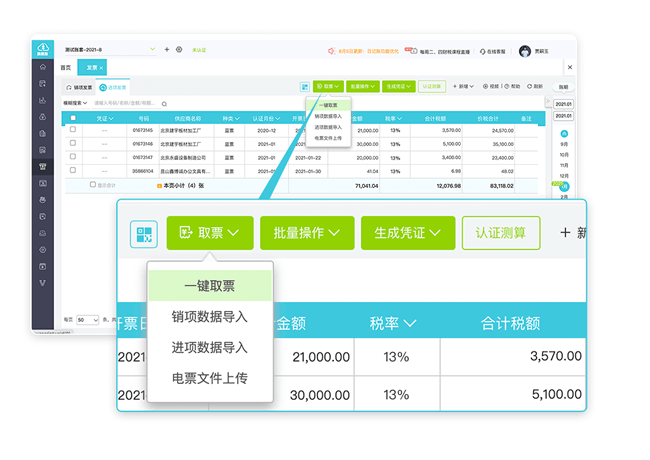Select the highlighted invoice icon in sidebar
This screenshot has height=460, width=650.
pyautogui.click(x=43, y=167)
